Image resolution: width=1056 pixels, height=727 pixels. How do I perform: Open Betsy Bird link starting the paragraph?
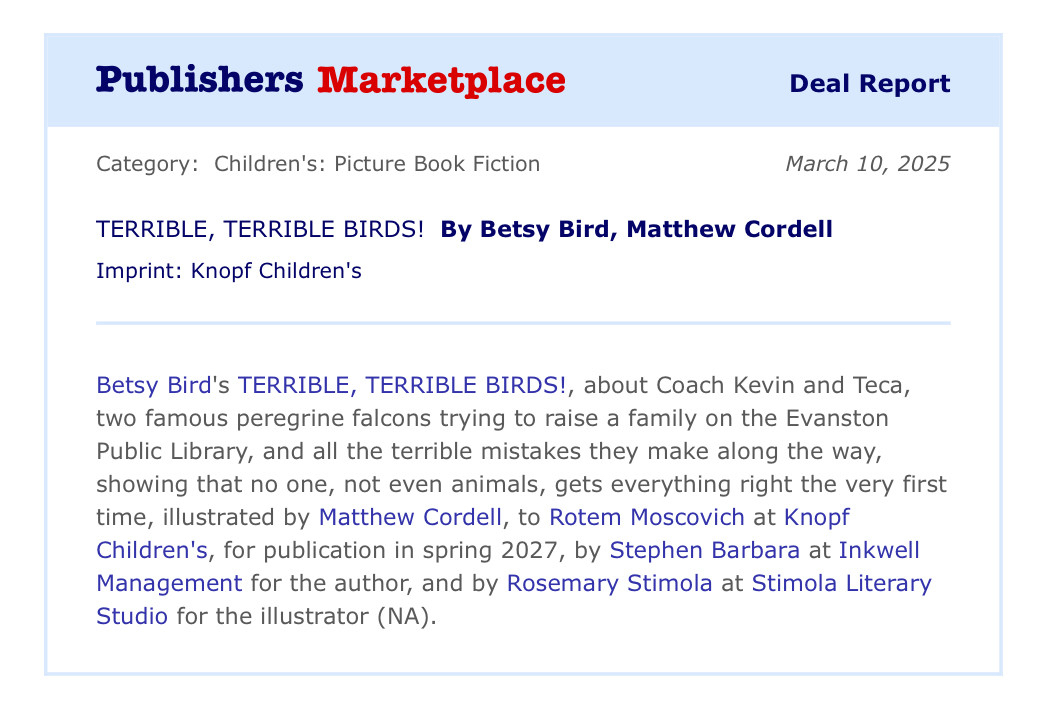point(153,384)
